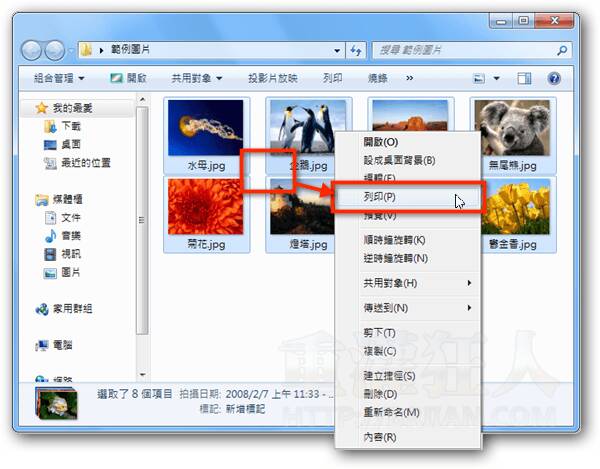Viewport: 600px width, 469px height.
Task: Click 範例圖片 breadcrumb in address bar
Action: point(130,50)
